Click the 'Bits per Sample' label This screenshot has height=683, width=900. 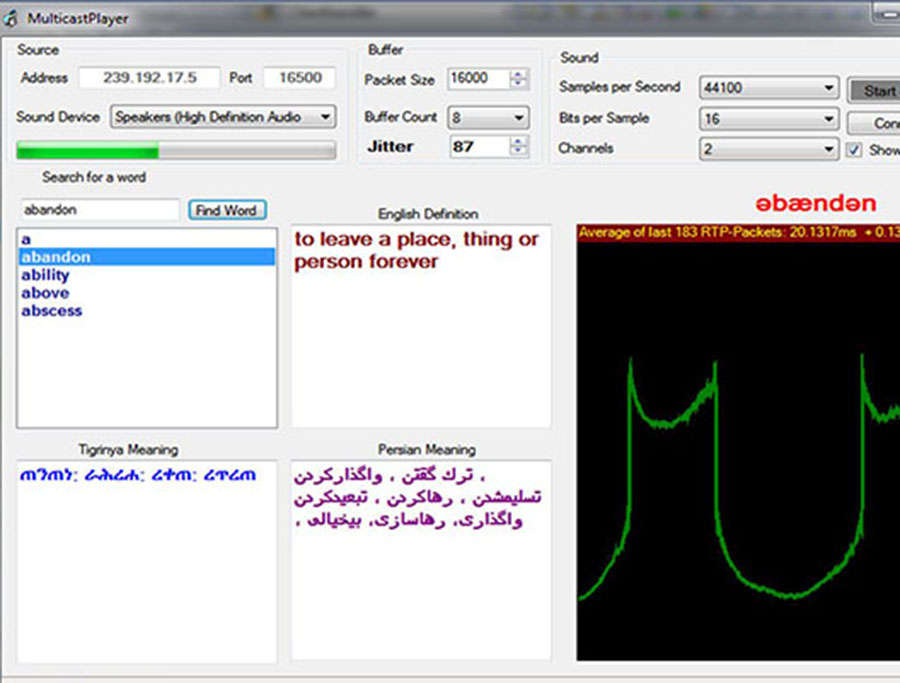point(604,118)
